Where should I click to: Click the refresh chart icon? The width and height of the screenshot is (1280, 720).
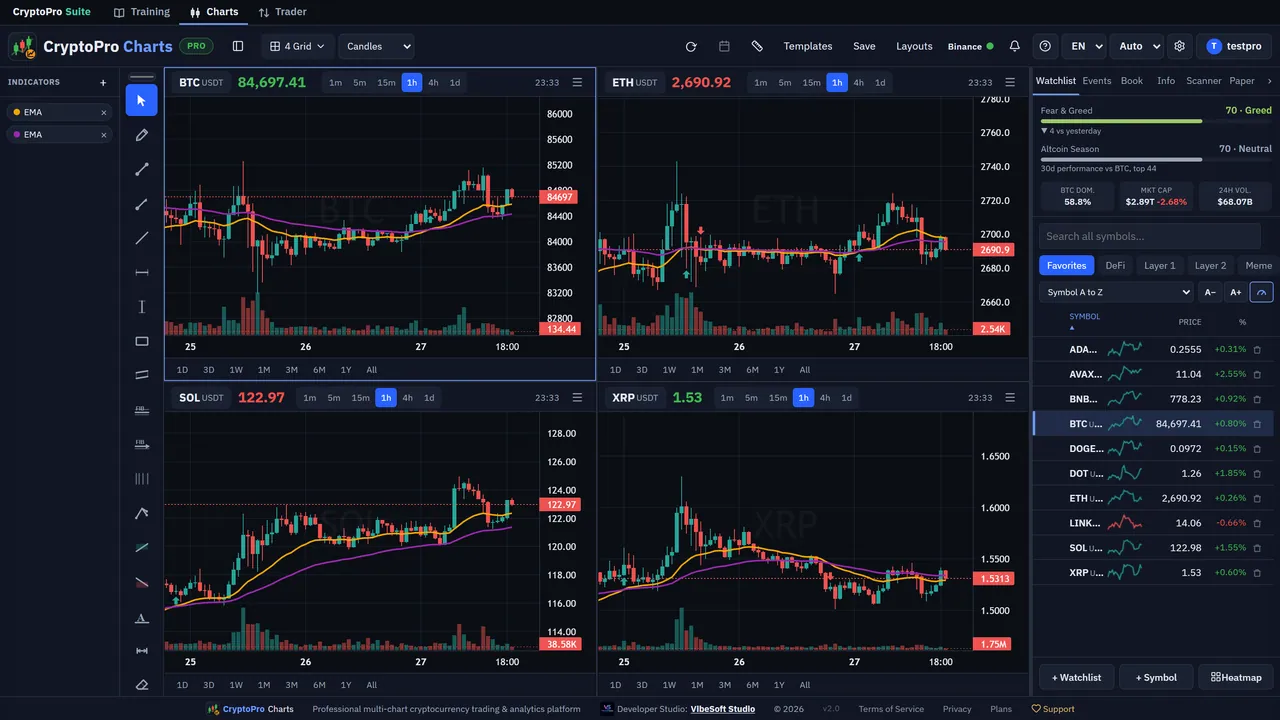click(x=691, y=46)
